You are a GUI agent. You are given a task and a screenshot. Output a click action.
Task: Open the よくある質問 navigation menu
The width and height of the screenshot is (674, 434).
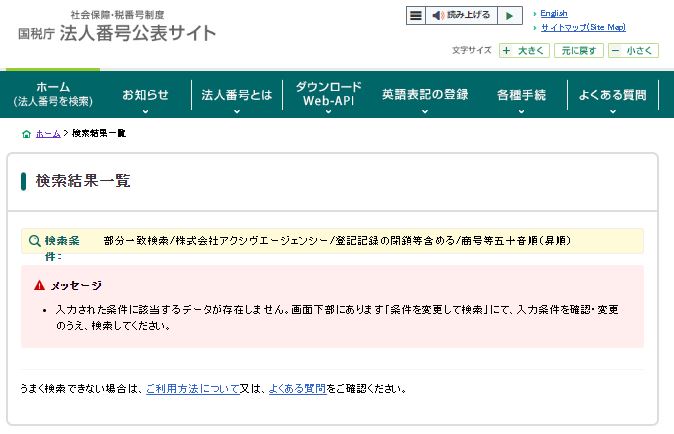tap(613, 95)
